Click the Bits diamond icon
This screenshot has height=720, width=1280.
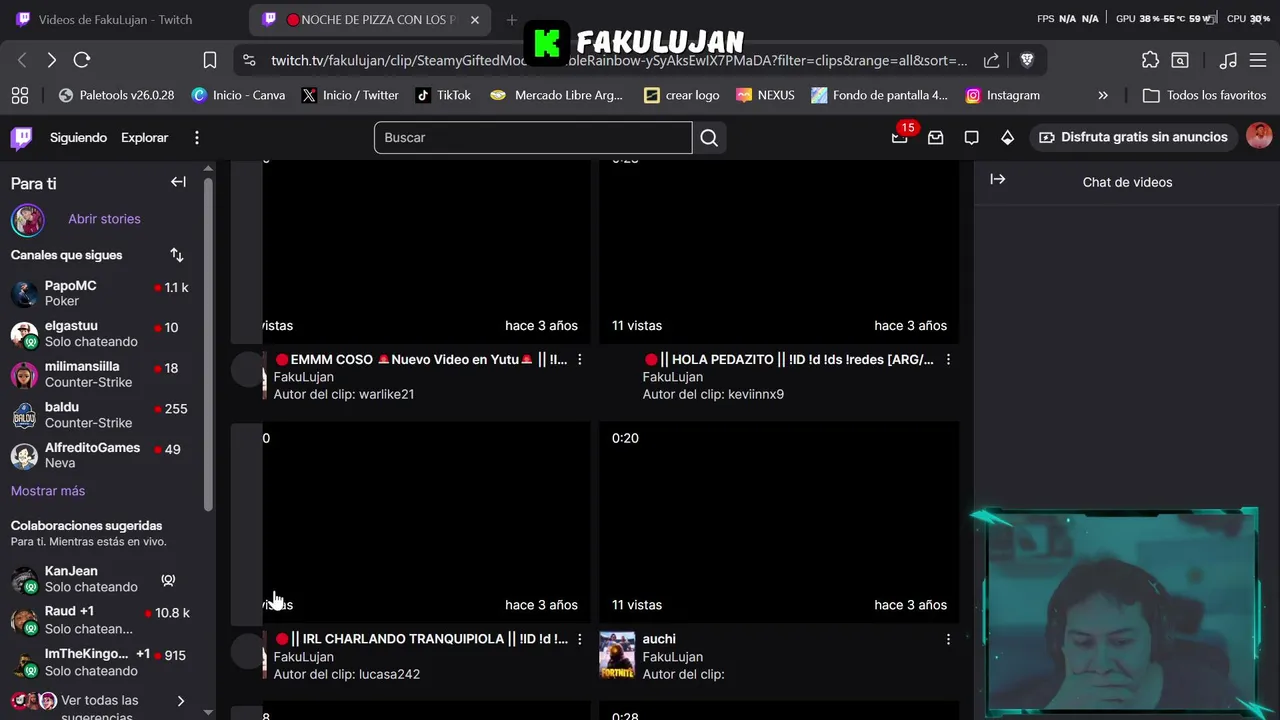coord(1007,138)
